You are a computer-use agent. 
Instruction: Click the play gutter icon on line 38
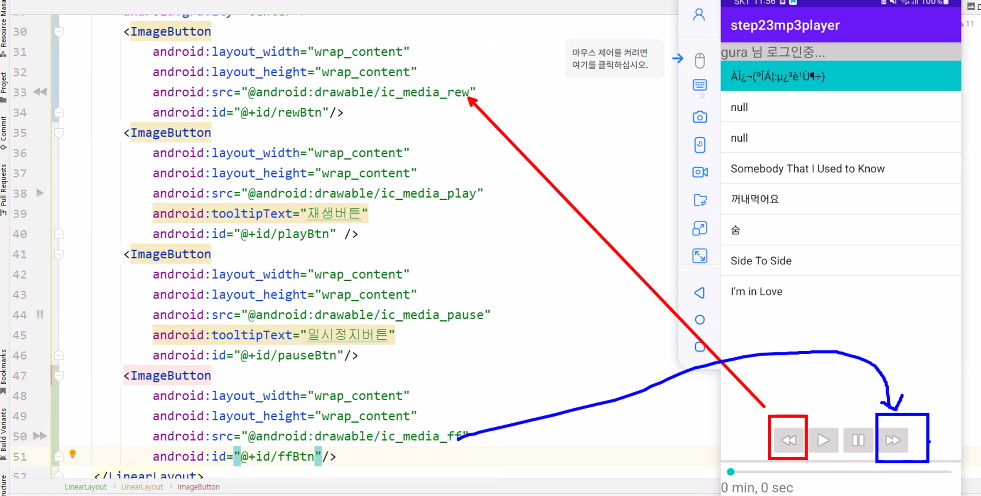click(x=40, y=193)
